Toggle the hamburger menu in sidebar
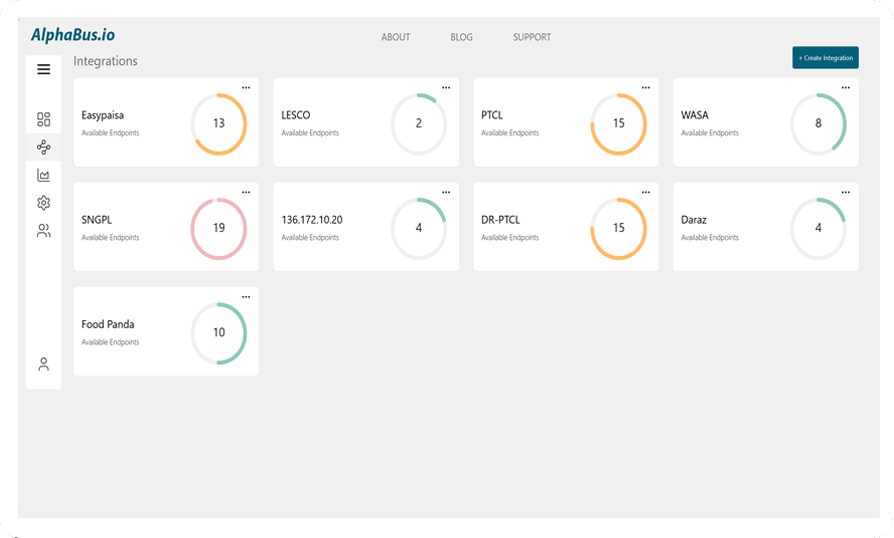894x538 pixels. [x=43, y=69]
